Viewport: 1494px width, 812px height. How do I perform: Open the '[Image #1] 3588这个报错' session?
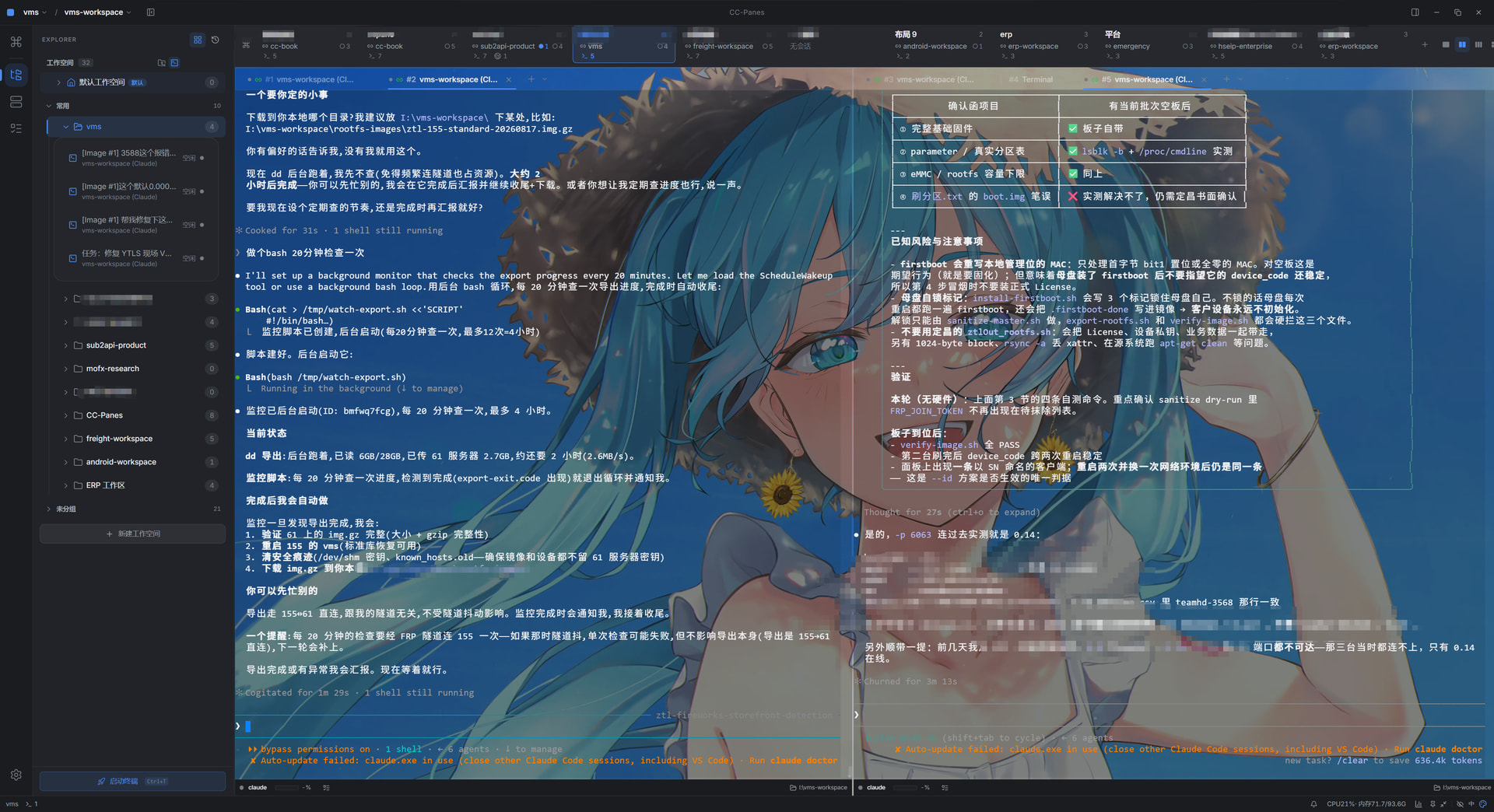(136, 158)
